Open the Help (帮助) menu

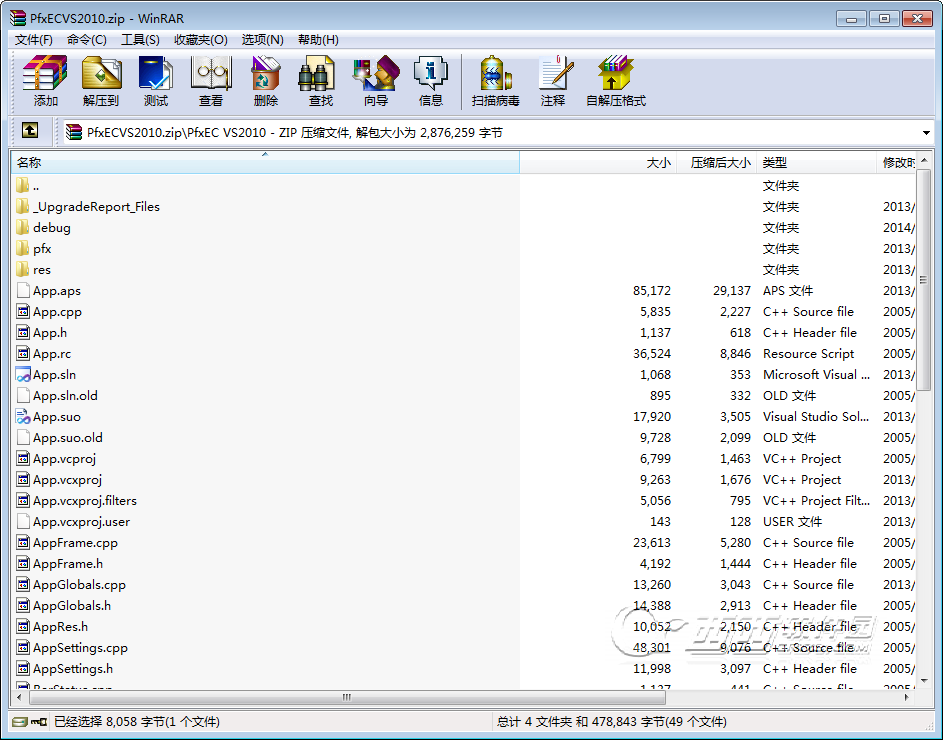[x=318, y=40]
